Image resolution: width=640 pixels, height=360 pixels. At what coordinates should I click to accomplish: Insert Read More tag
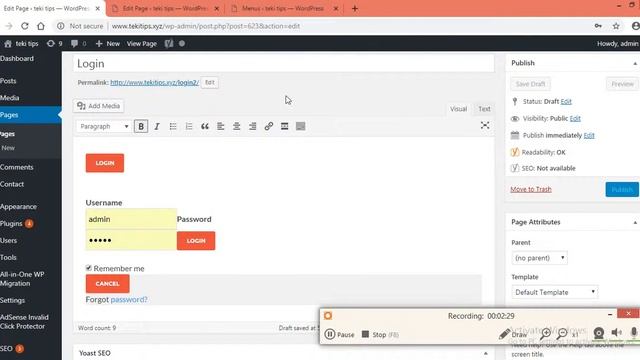(284, 127)
